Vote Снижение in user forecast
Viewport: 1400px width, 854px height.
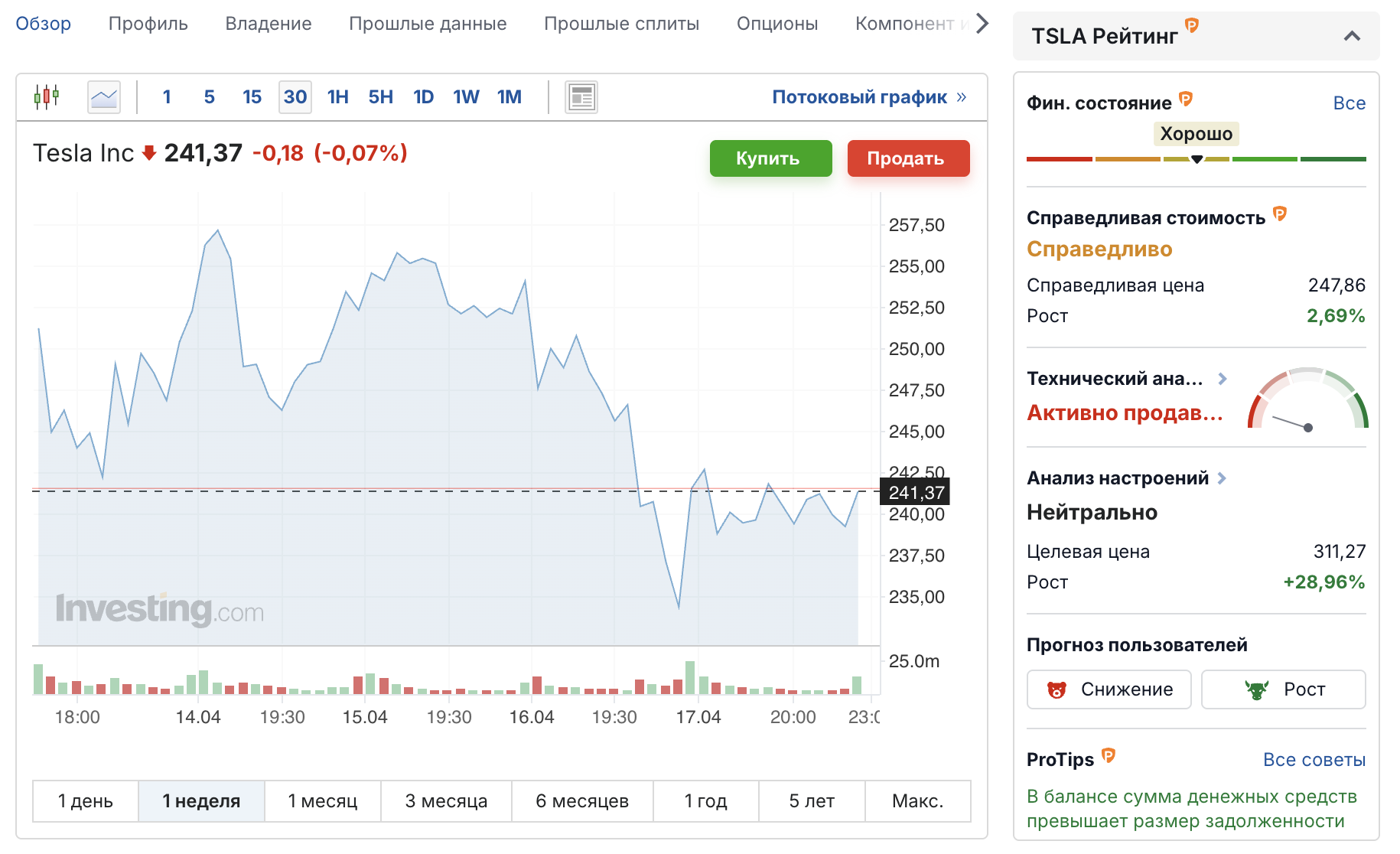1109,689
